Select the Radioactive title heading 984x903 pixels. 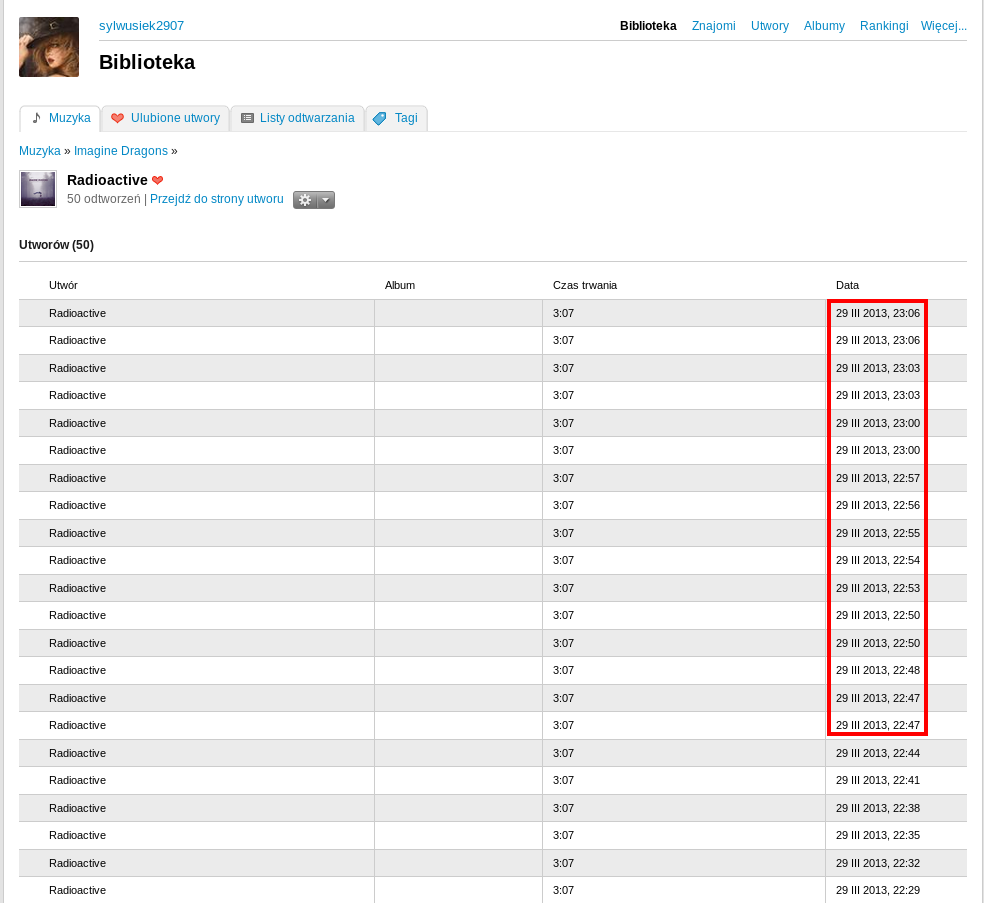(107, 180)
